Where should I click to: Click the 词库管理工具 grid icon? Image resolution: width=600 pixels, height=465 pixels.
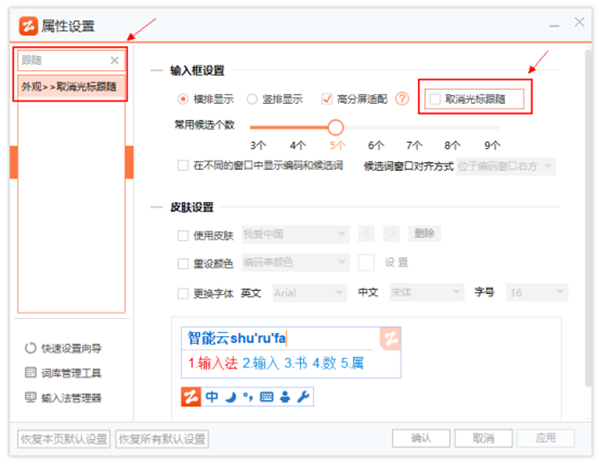31,372
